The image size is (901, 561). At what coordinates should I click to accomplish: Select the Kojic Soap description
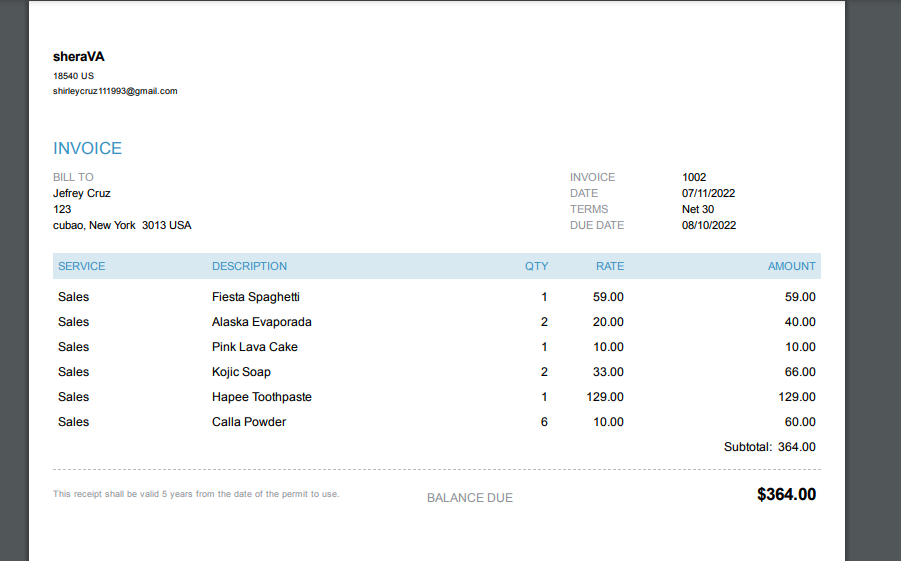pyautogui.click(x=241, y=372)
